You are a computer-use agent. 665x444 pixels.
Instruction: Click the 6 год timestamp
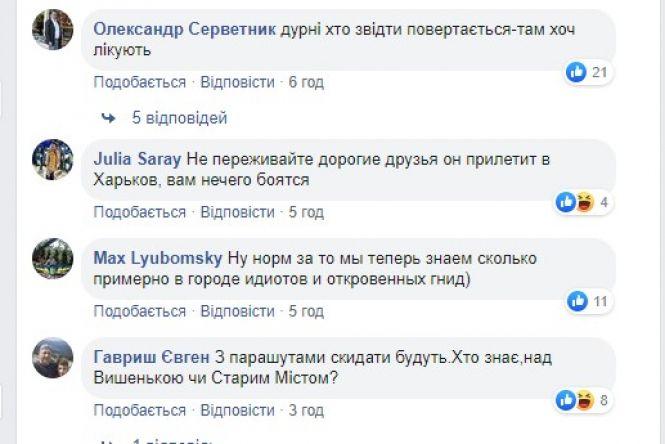[x=307, y=82]
